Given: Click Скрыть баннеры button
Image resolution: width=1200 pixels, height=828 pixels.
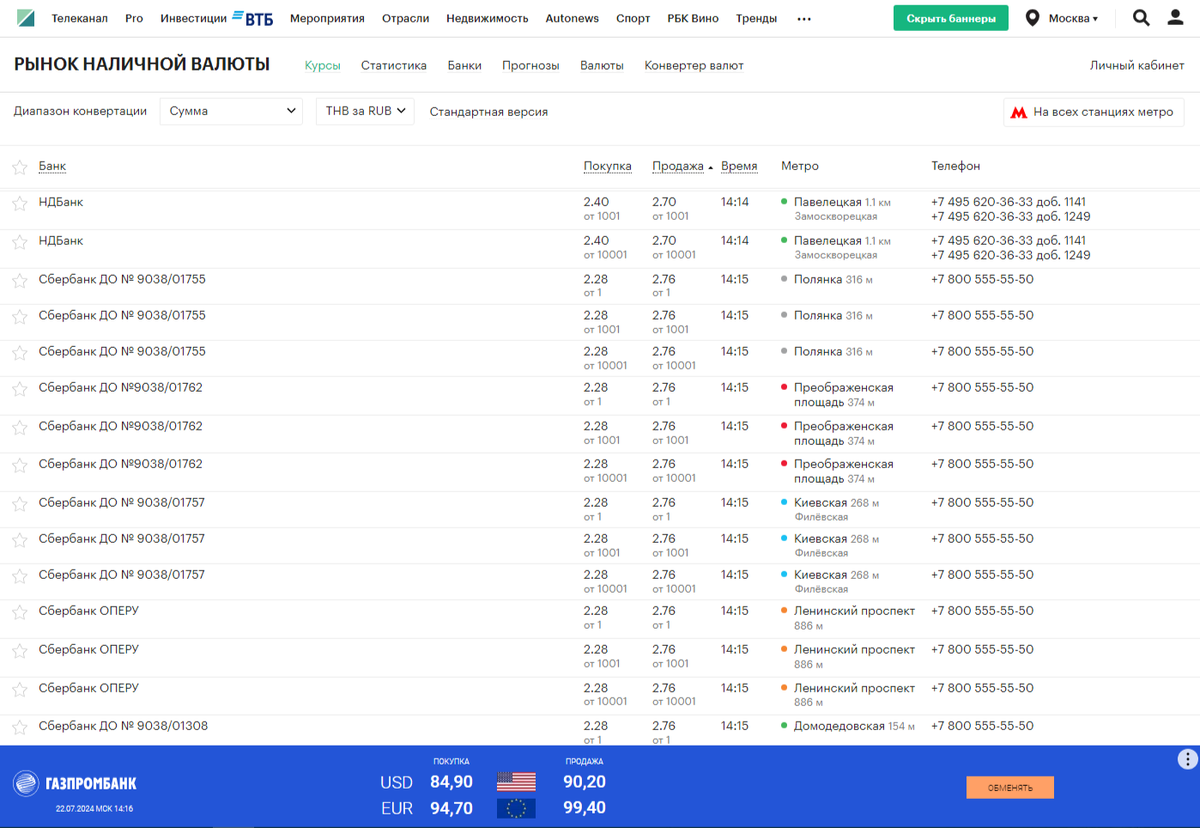Looking at the screenshot, I should [x=951, y=18].
